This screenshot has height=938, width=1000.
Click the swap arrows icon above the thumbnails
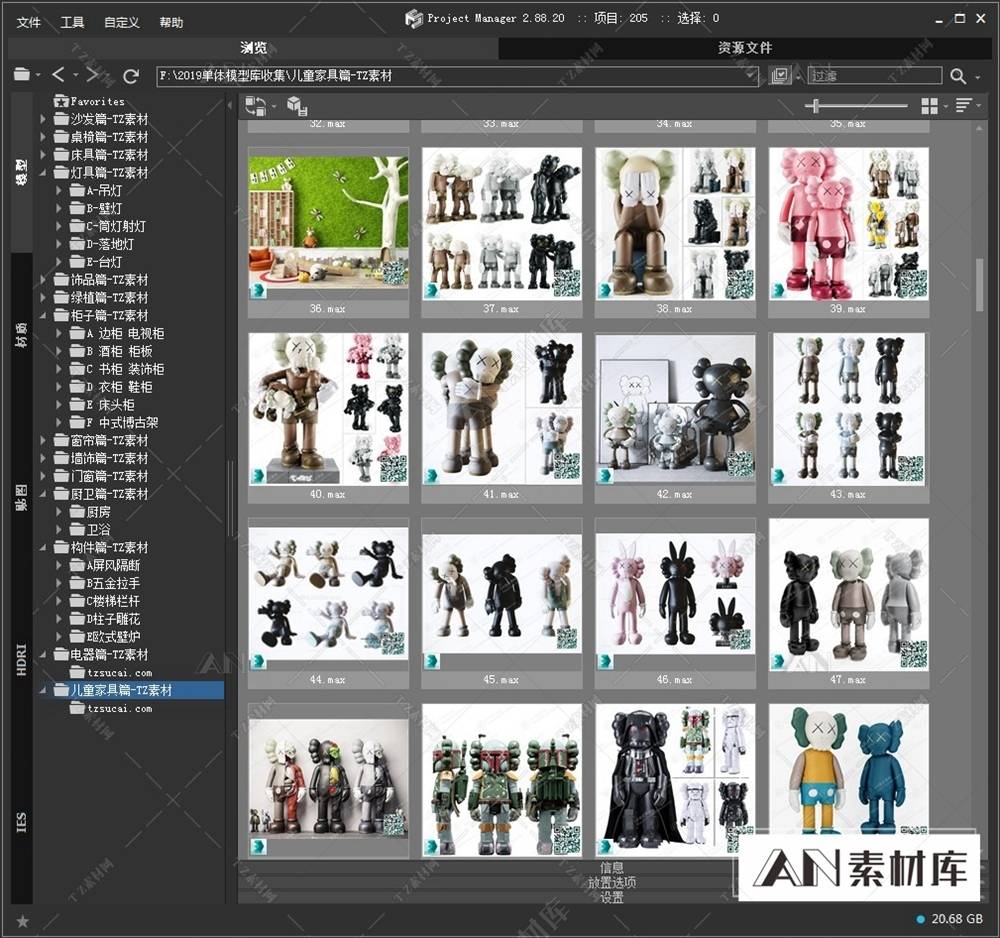point(256,106)
